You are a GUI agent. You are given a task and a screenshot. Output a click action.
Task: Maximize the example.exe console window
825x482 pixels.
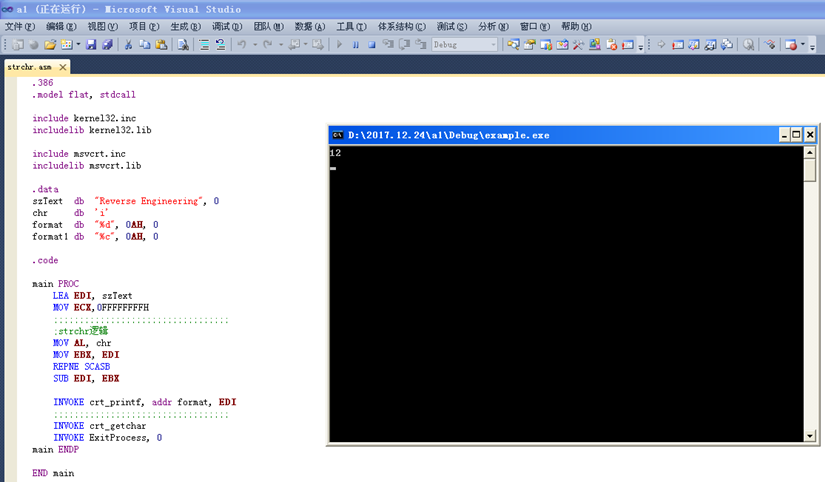797,135
